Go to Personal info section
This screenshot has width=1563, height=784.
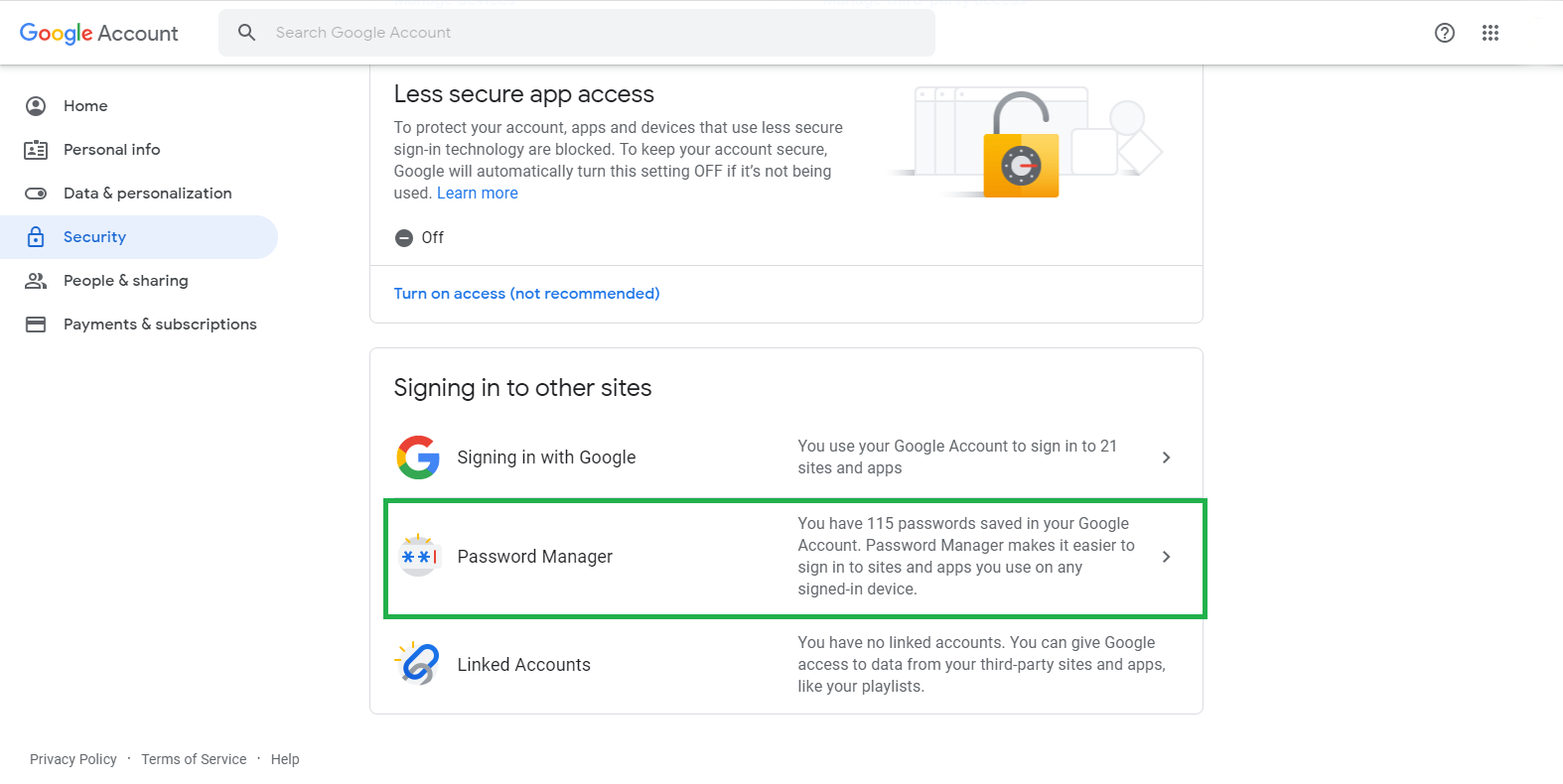111,150
